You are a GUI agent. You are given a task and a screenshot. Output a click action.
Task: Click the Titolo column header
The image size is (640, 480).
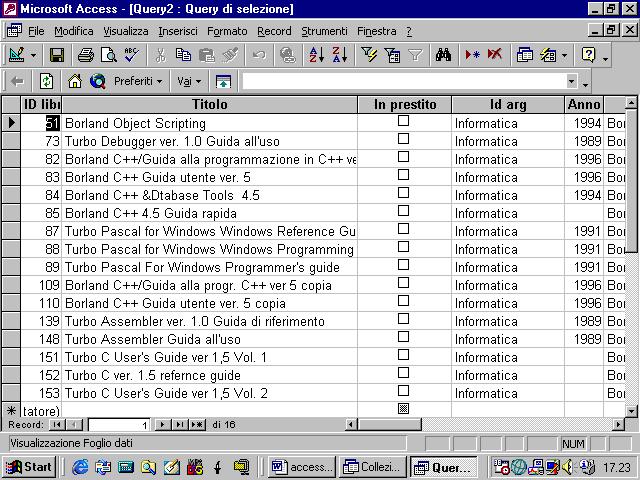[x=209, y=104]
